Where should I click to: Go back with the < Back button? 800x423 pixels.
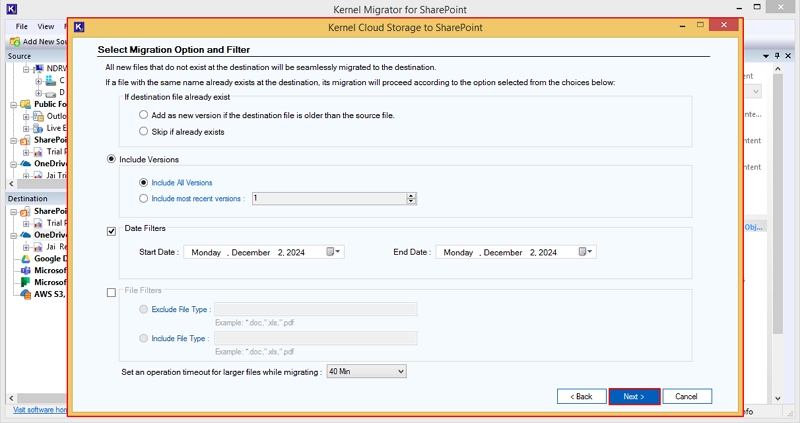(582, 396)
